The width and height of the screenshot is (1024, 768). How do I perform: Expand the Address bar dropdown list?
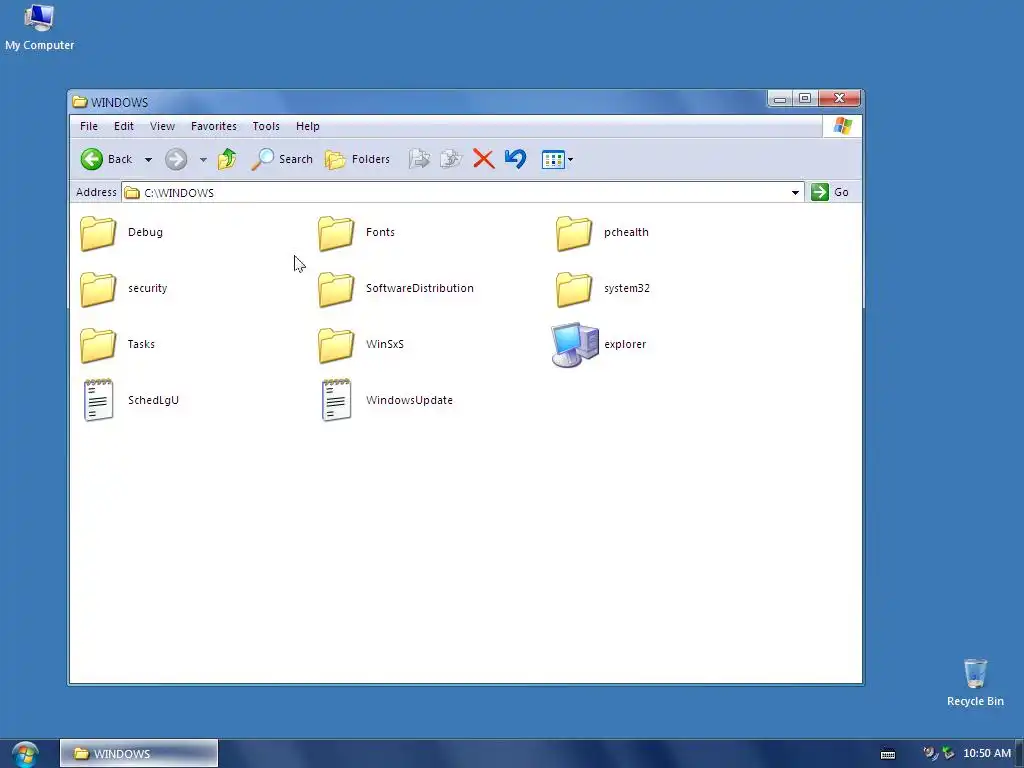click(x=795, y=192)
